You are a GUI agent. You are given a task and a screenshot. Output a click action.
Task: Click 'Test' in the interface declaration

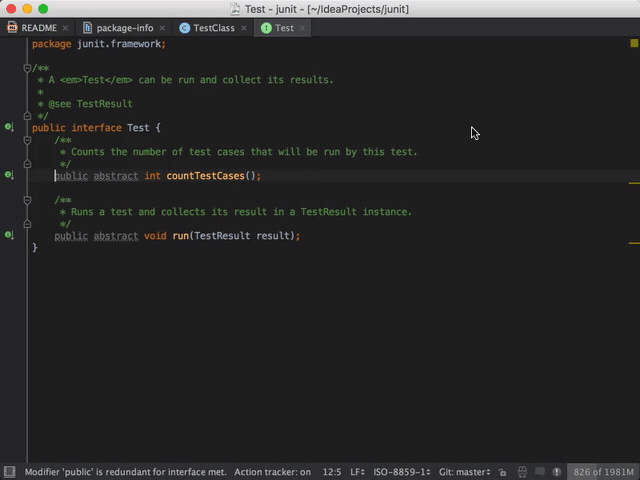pyautogui.click(x=138, y=128)
